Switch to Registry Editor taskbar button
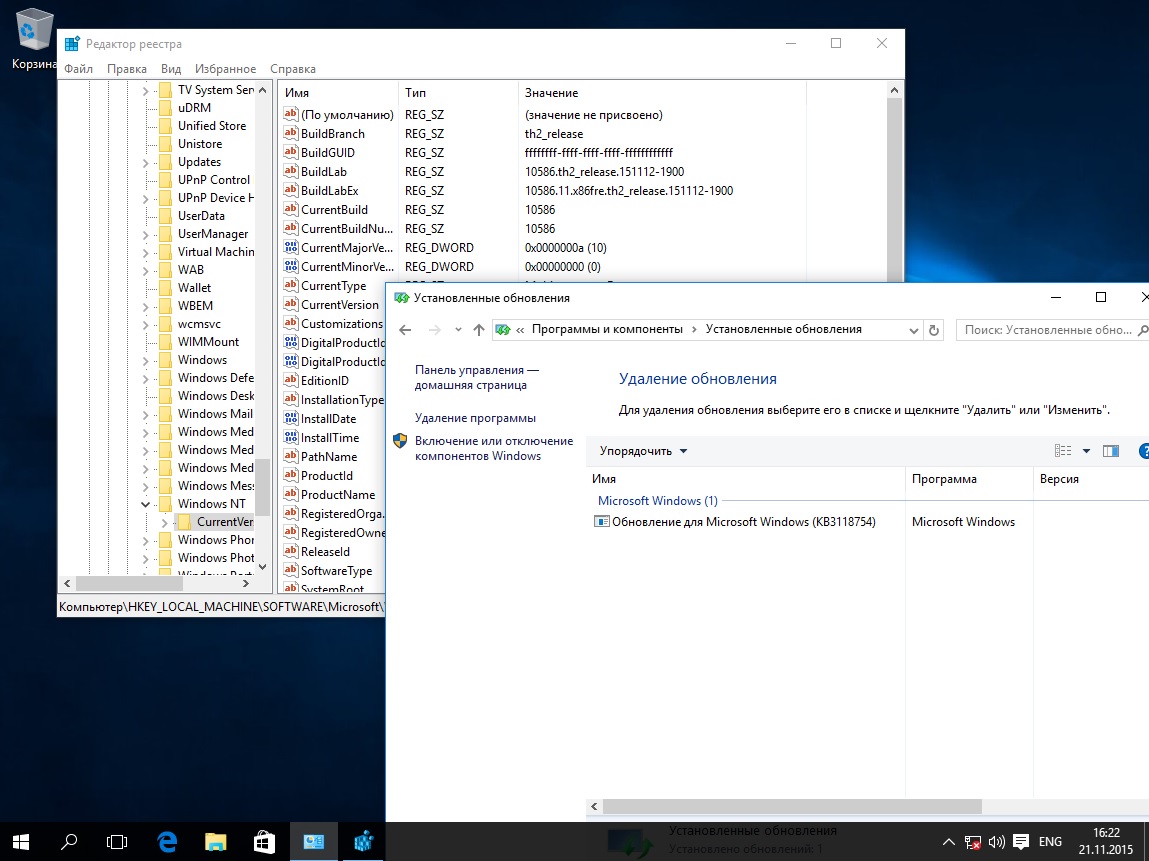The width and height of the screenshot is (1149, 861). [x=363, y=842]
